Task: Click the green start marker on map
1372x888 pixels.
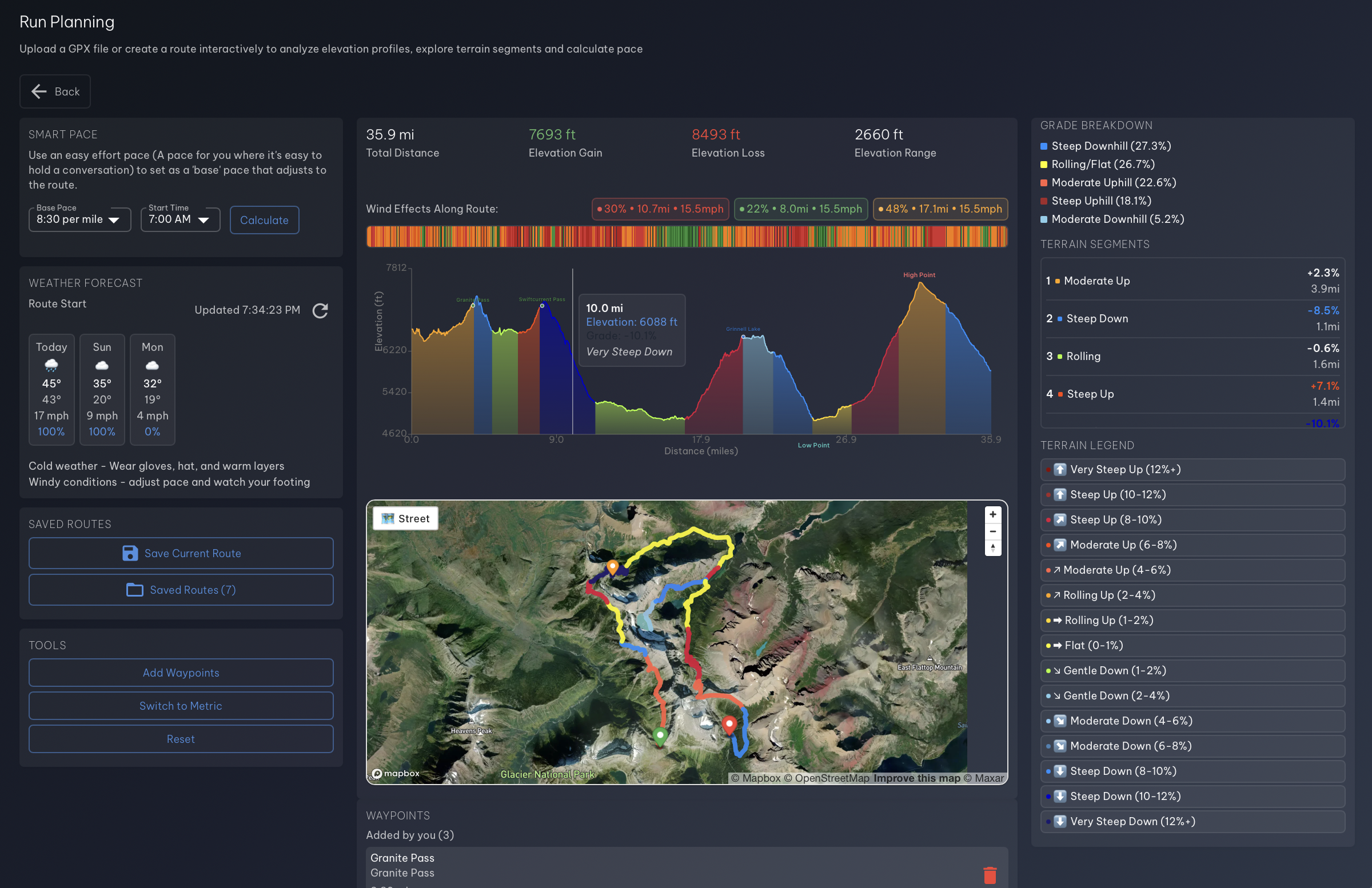Action: [660, 735]
